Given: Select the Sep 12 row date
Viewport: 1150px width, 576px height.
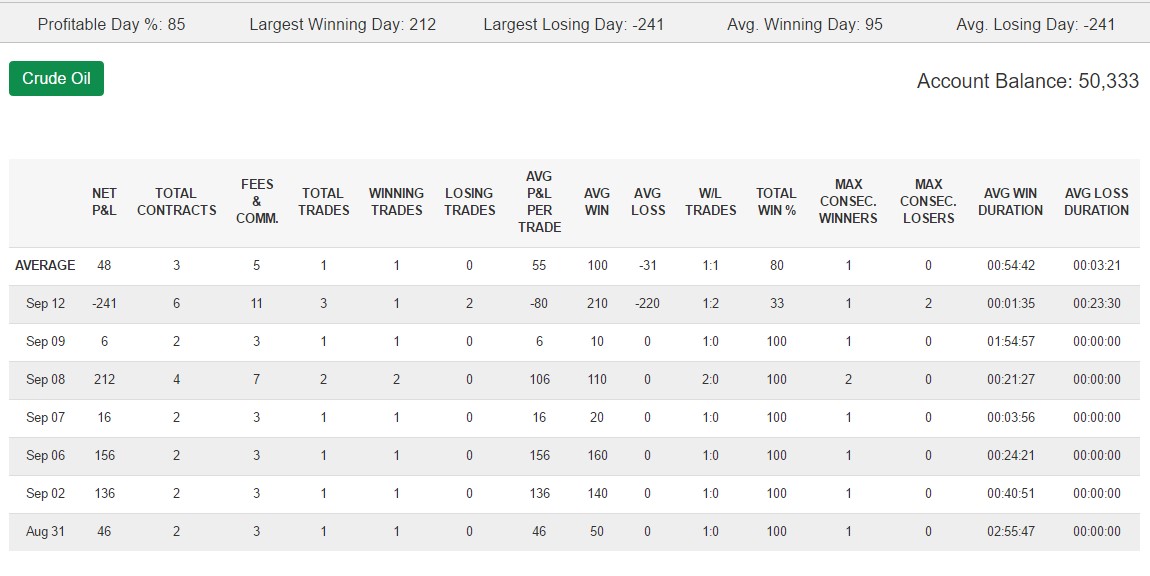Looking at the screenshot, I should 45,303.
